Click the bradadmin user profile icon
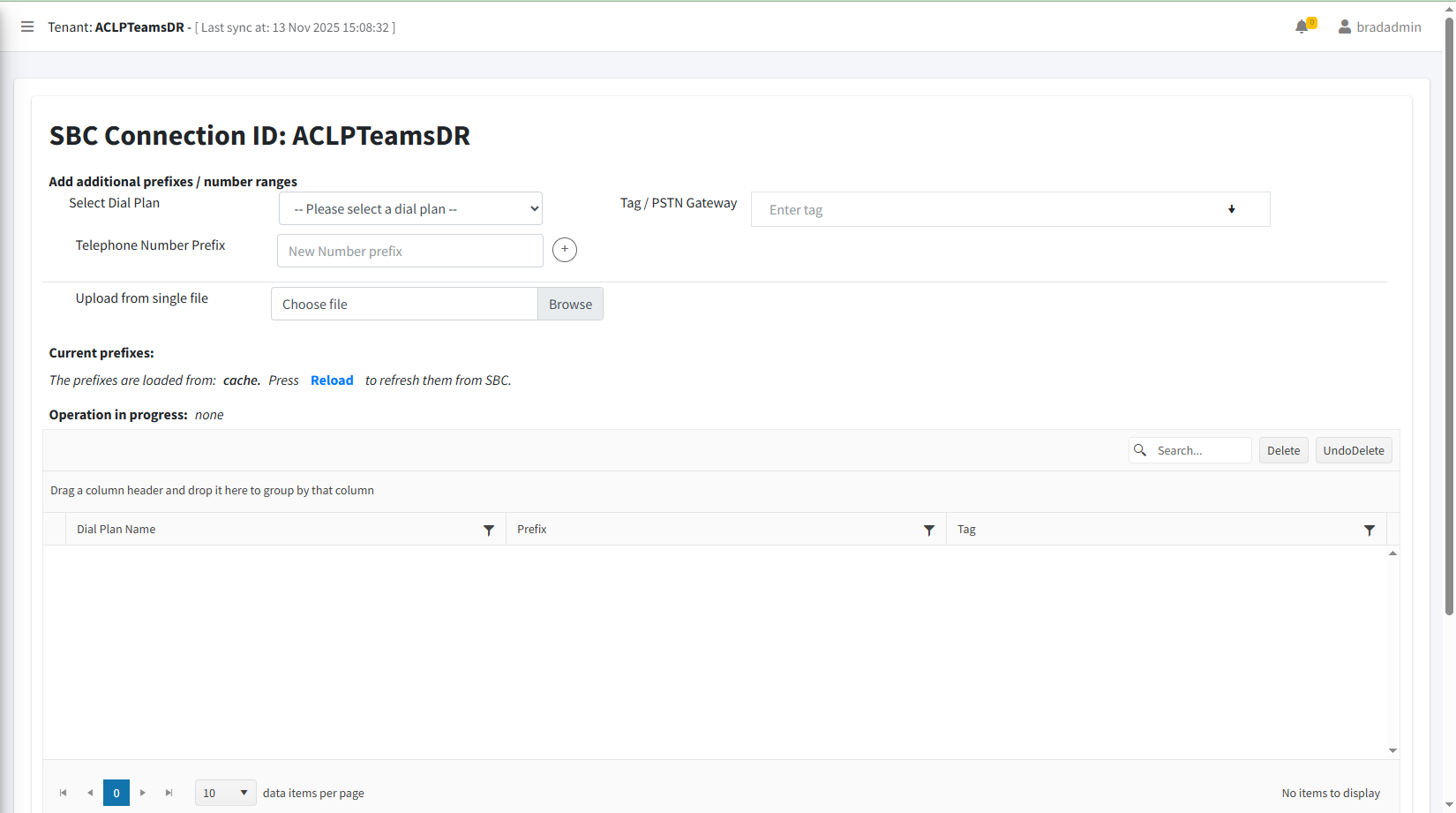This screenshot has width=1456, height=813. pos(1344,27)
